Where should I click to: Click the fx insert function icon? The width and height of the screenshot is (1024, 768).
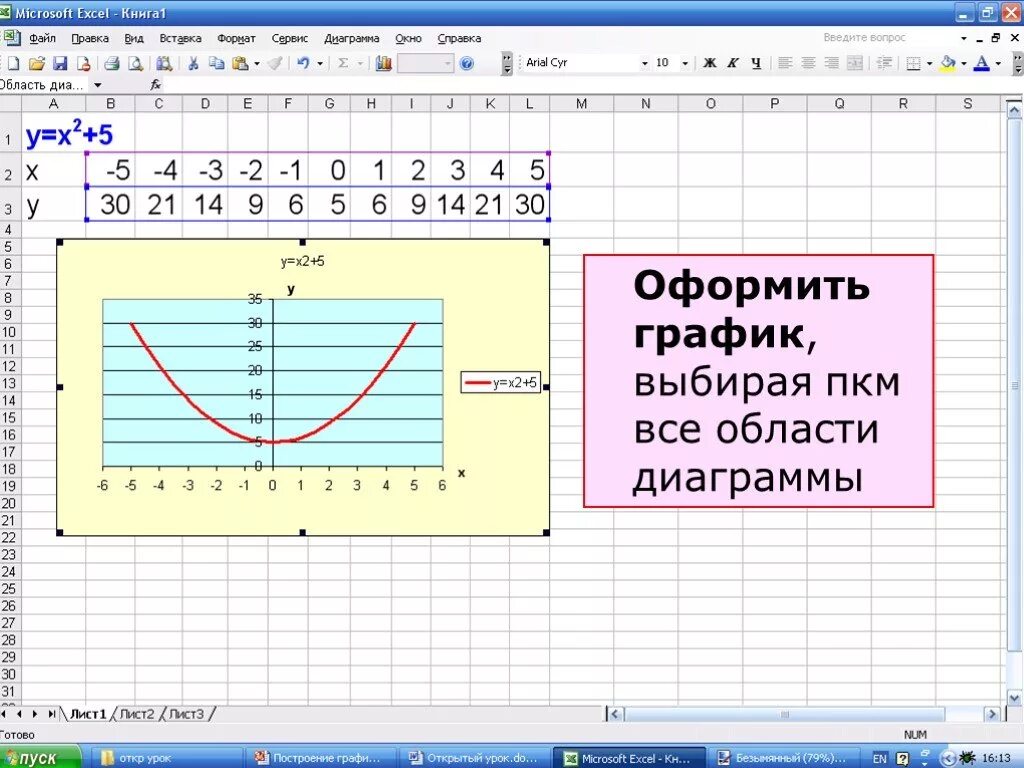(x=155, y=84)
